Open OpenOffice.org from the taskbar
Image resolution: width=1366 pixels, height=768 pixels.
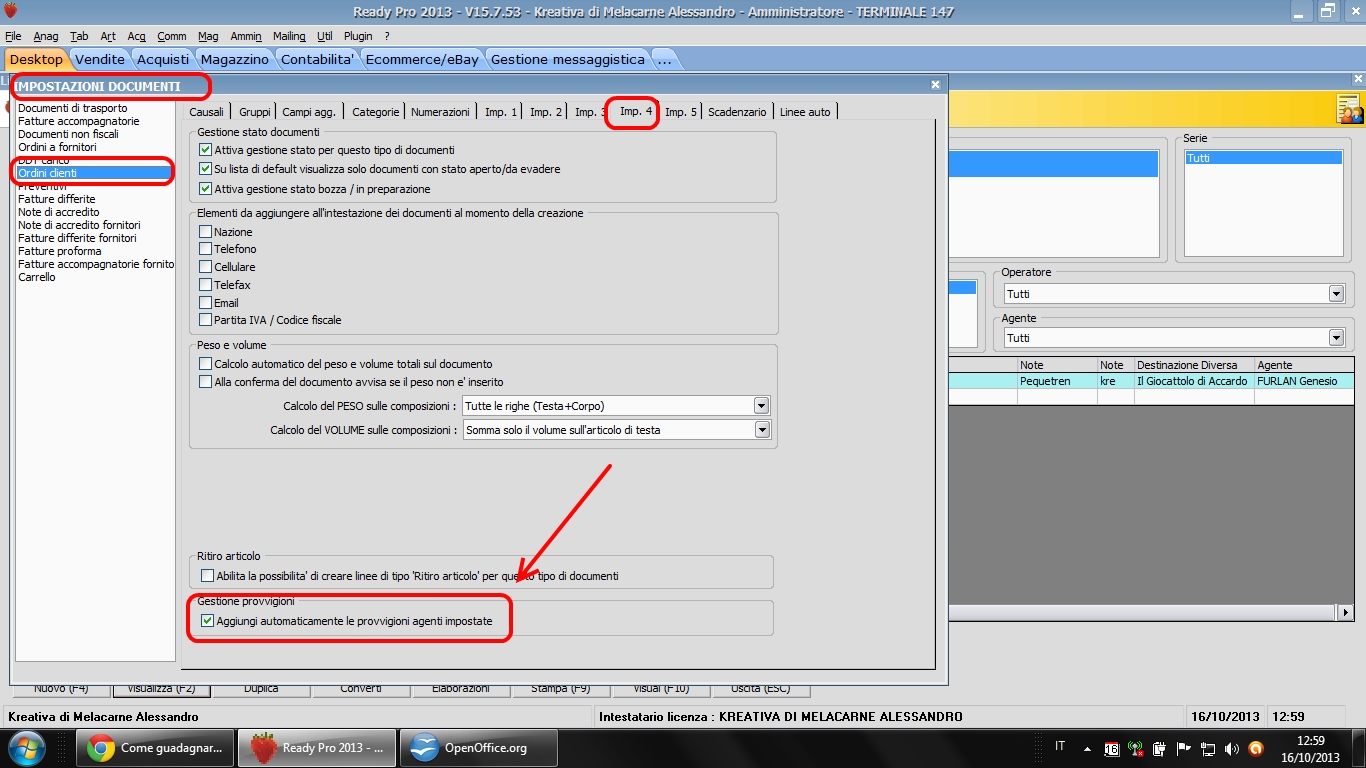(x=479, y=748)
